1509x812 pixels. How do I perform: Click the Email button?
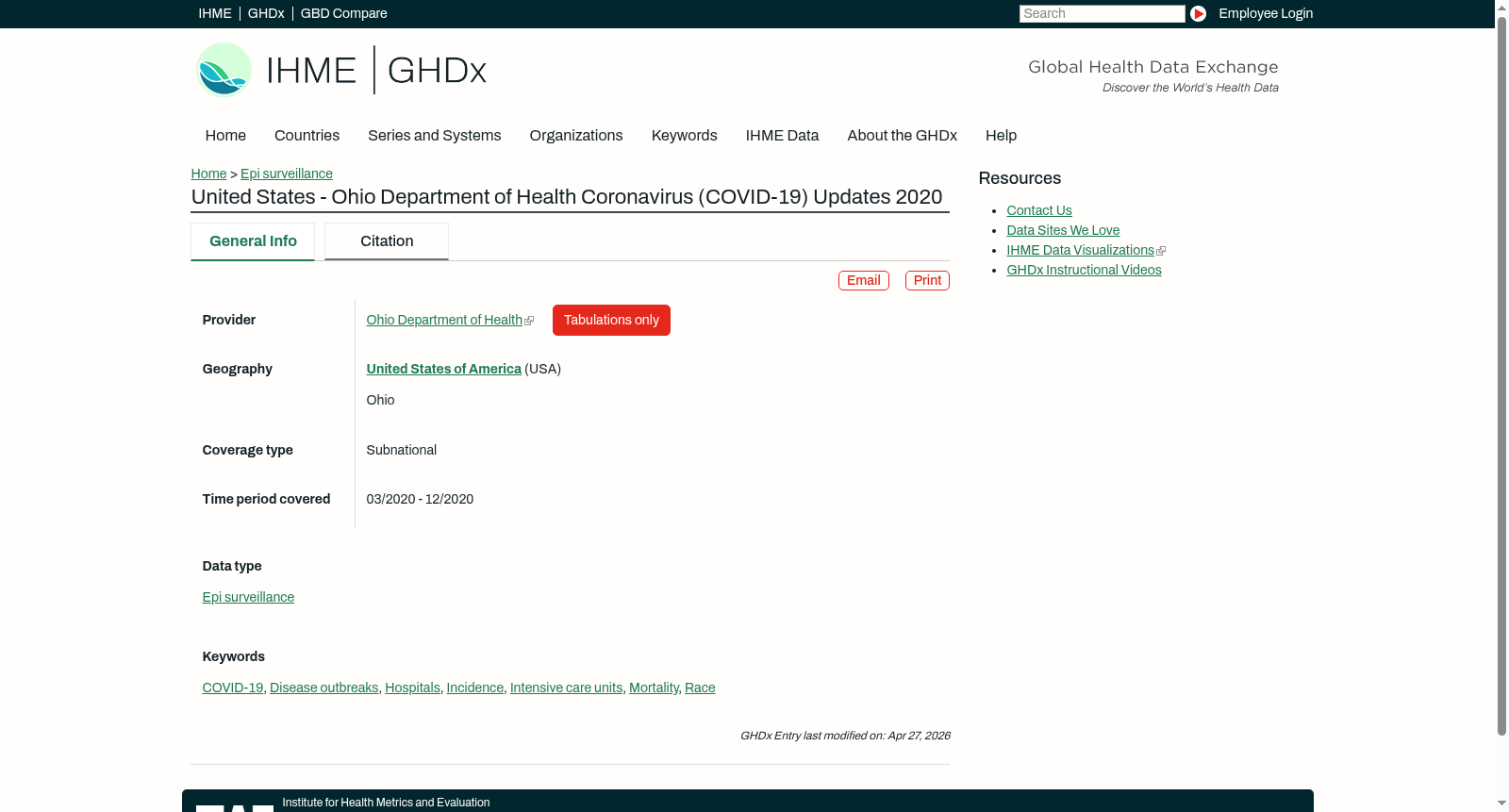(864, 280)
